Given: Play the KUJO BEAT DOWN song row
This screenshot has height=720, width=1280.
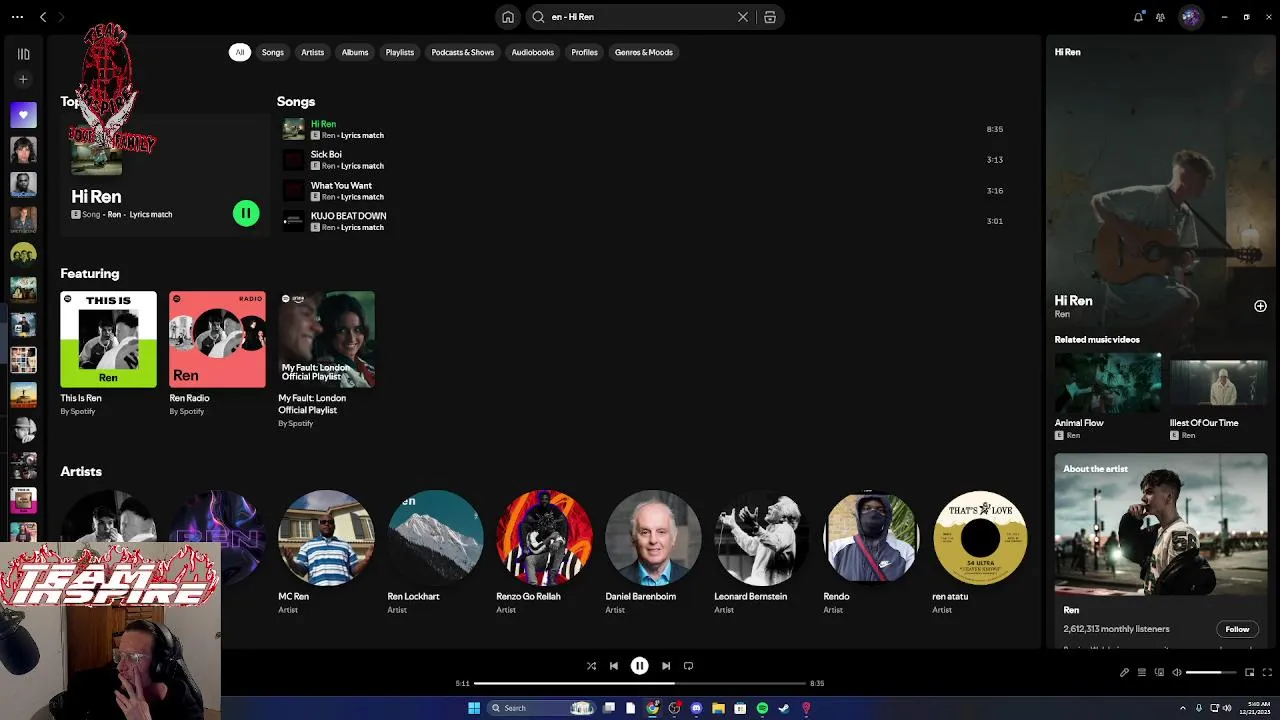Looking at the screenshot, I should (x=642, y=221).
